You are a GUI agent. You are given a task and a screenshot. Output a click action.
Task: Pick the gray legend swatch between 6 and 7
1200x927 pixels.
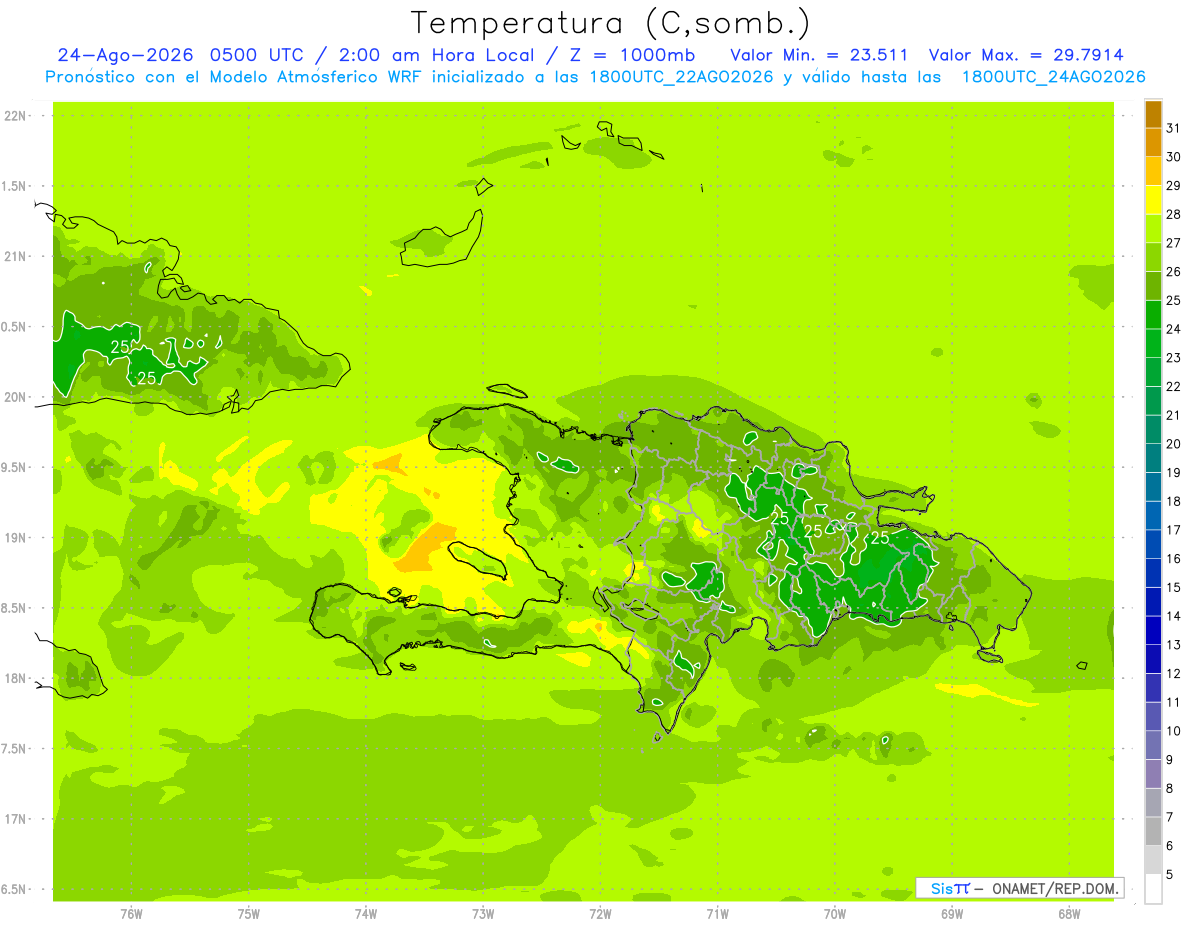pos(1153,831)
